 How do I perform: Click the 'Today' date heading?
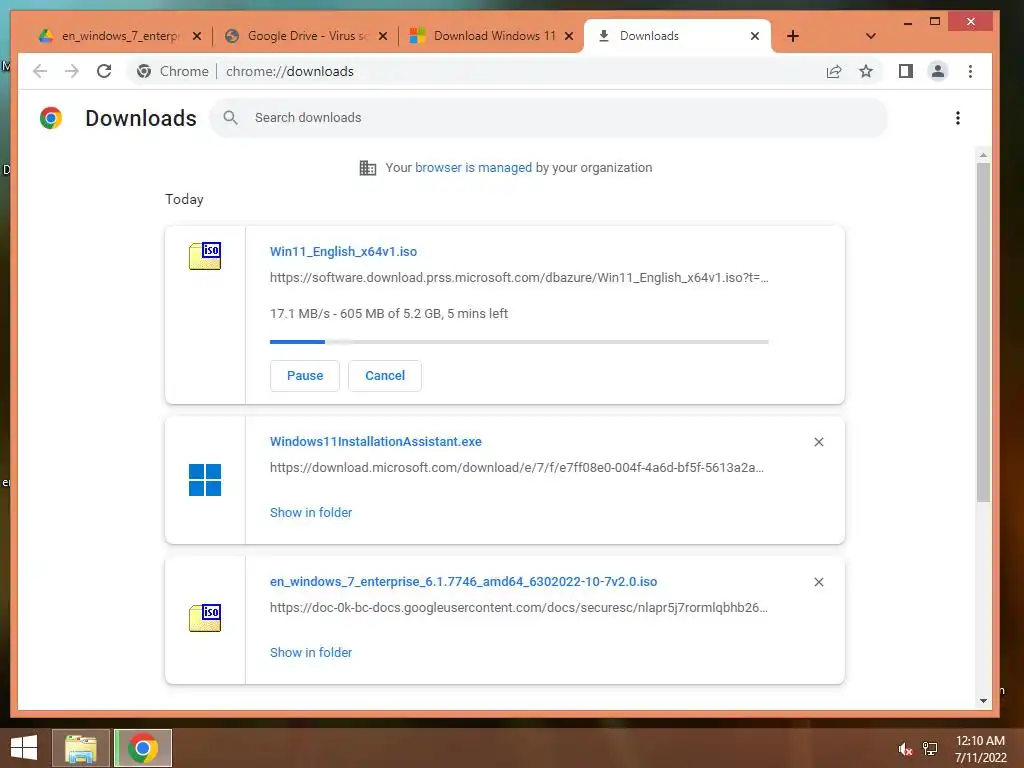(x=184, y=199)
